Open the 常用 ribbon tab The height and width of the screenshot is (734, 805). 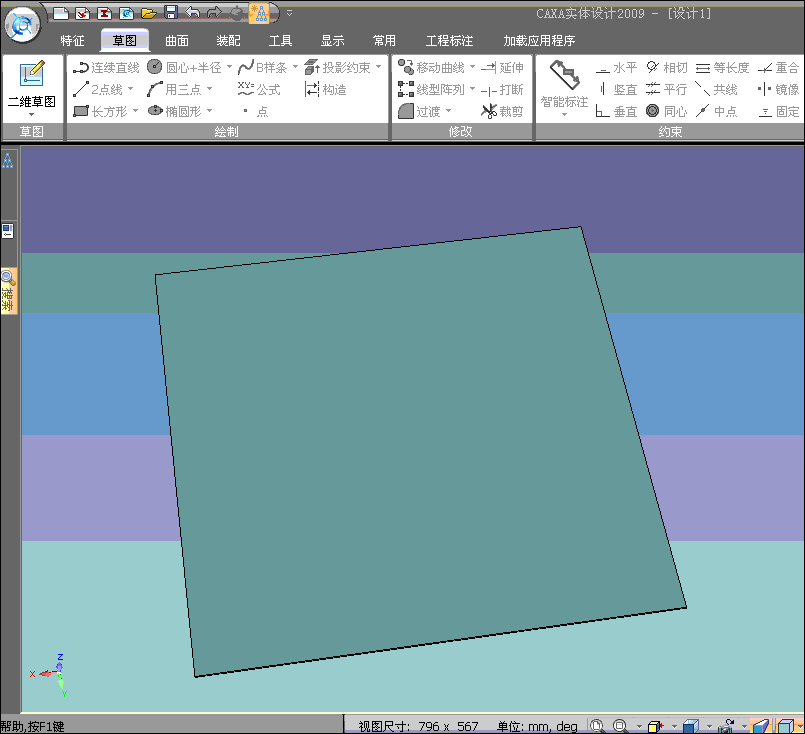(x=384, y=41)
